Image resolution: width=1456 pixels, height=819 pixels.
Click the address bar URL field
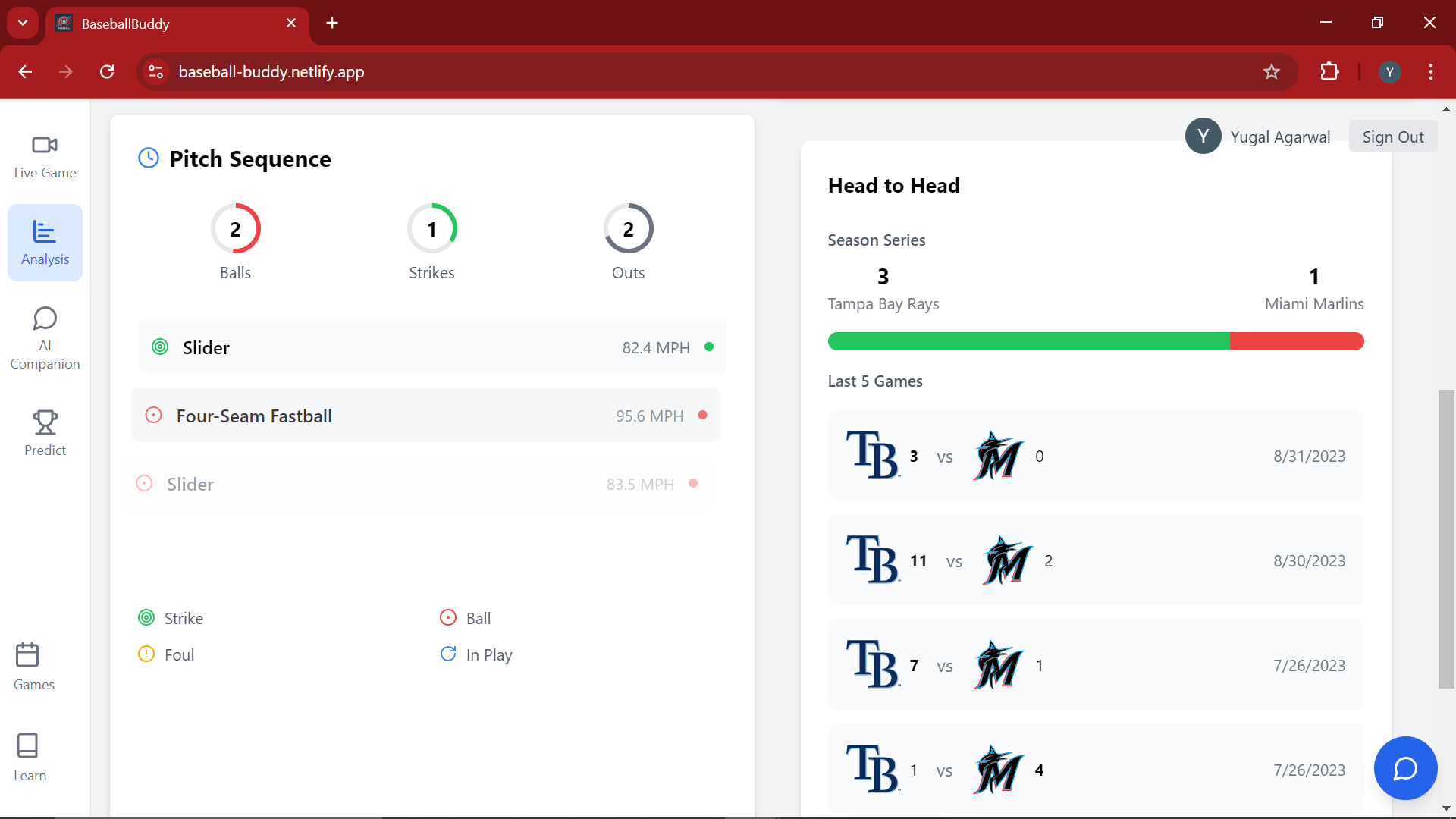coord(682,71)
